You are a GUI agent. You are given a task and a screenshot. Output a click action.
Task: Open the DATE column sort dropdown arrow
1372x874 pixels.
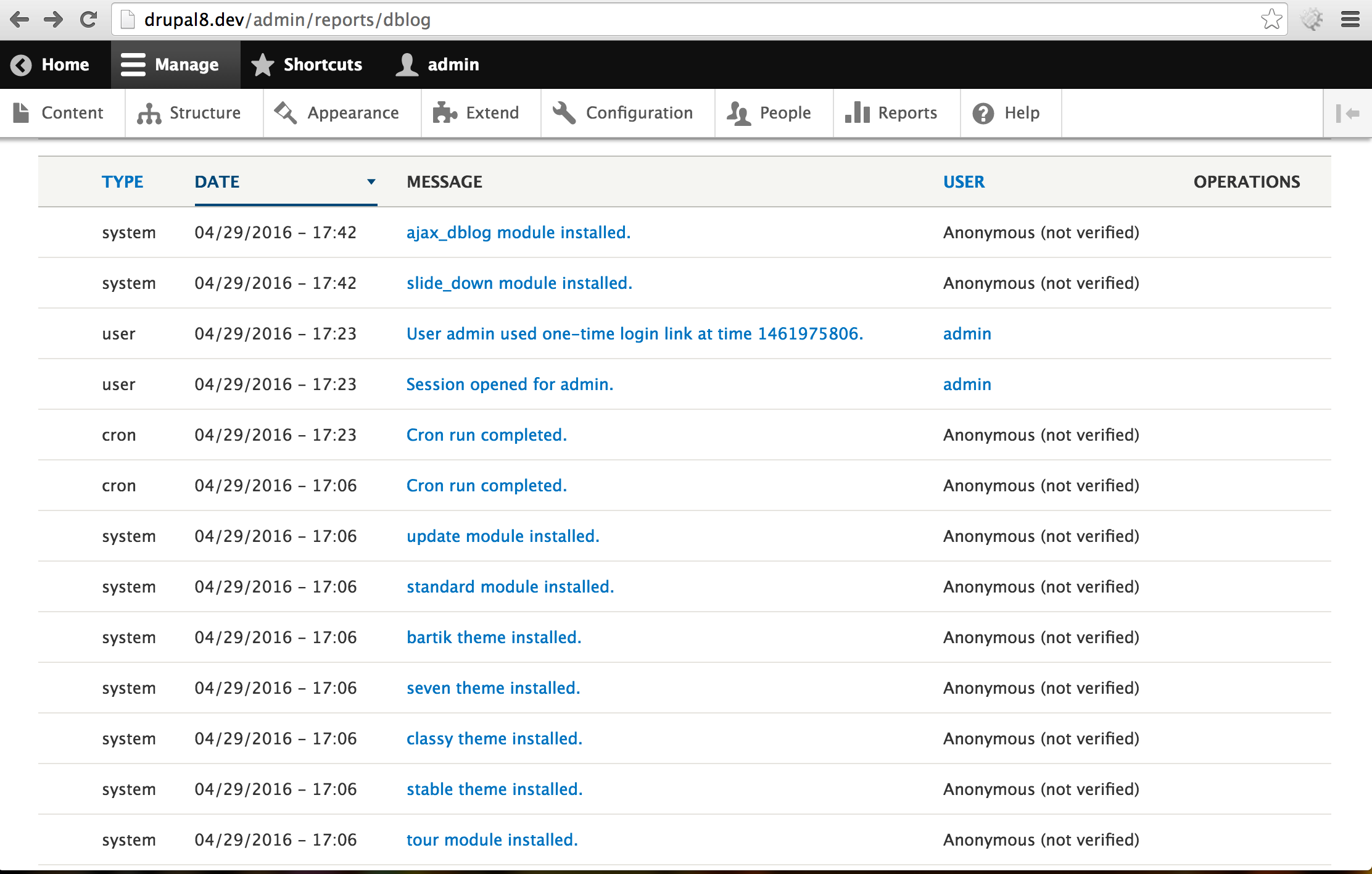click(x=370, y=182)
